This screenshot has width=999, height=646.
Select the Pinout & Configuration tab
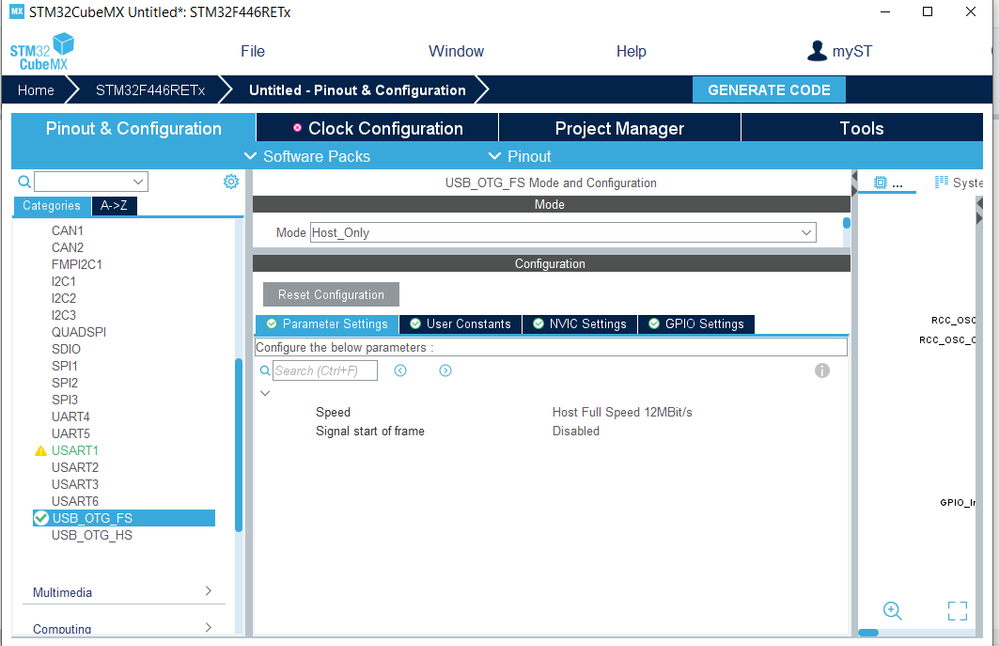tap(134, 128)
